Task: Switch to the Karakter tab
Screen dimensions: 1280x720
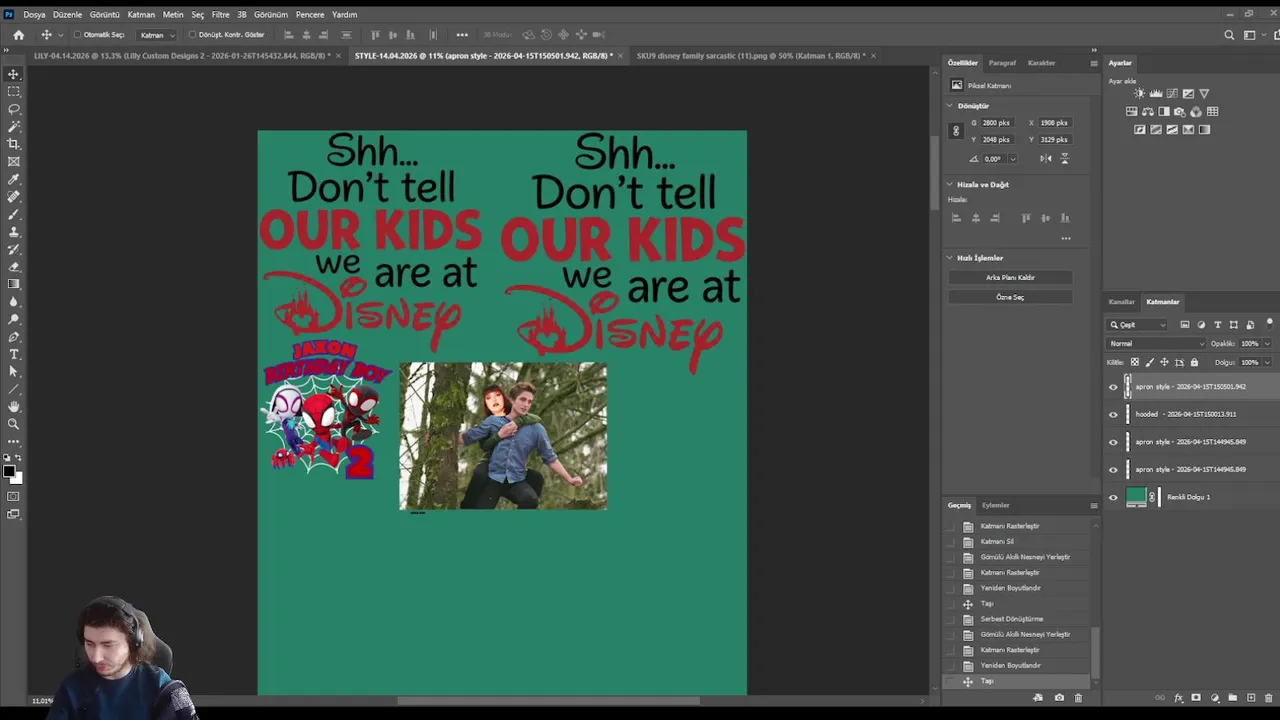Action: tap(1041, 63)
